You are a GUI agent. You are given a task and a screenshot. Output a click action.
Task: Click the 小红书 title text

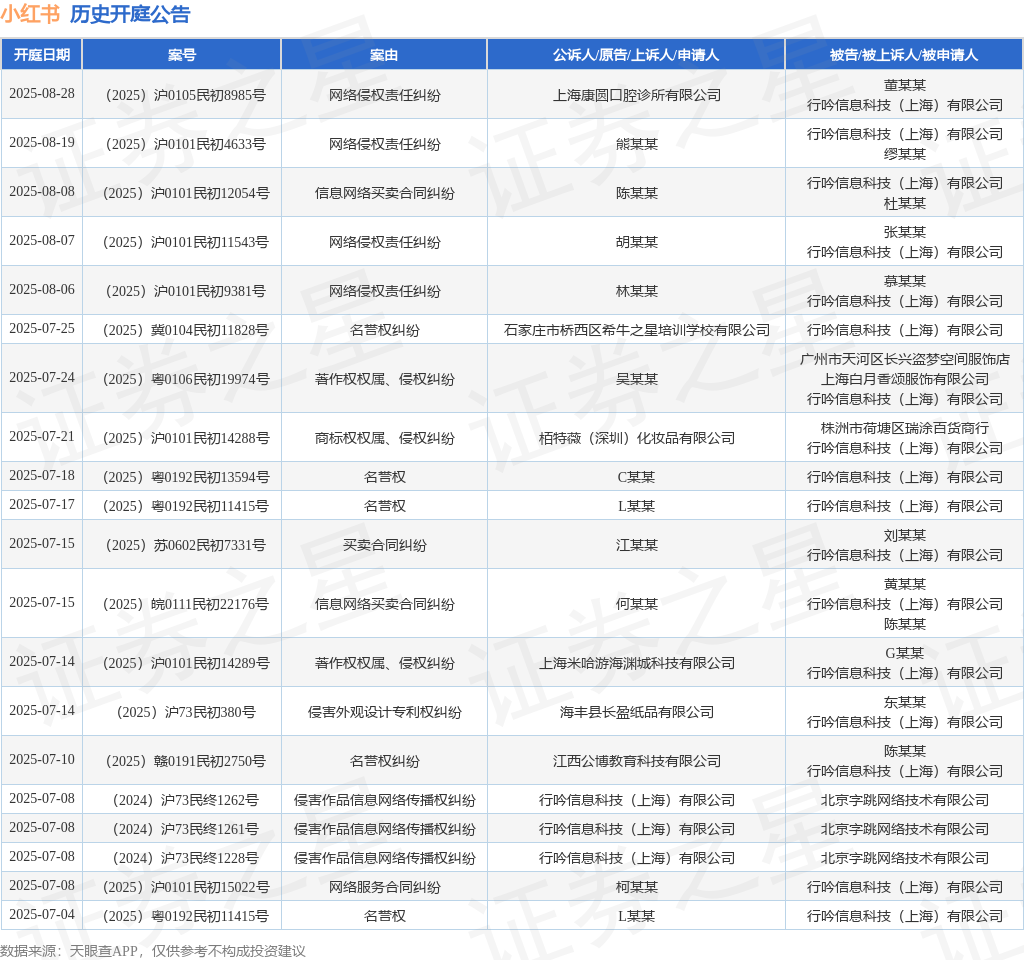(x=30, y=14)
